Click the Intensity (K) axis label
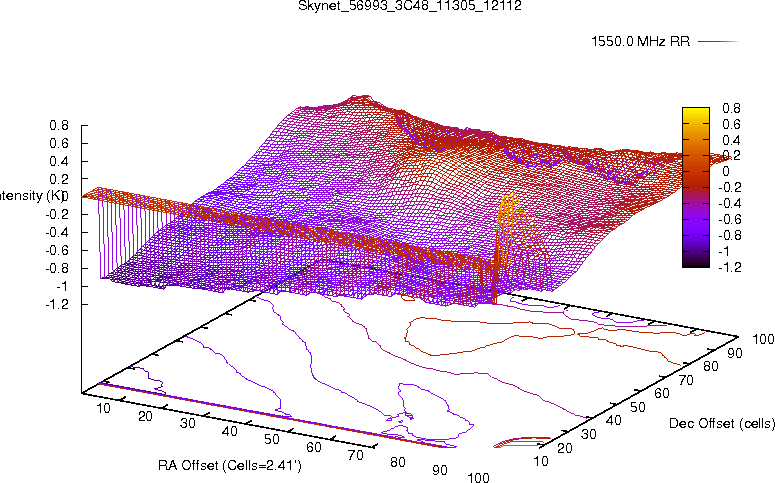 tap(31, 196)
